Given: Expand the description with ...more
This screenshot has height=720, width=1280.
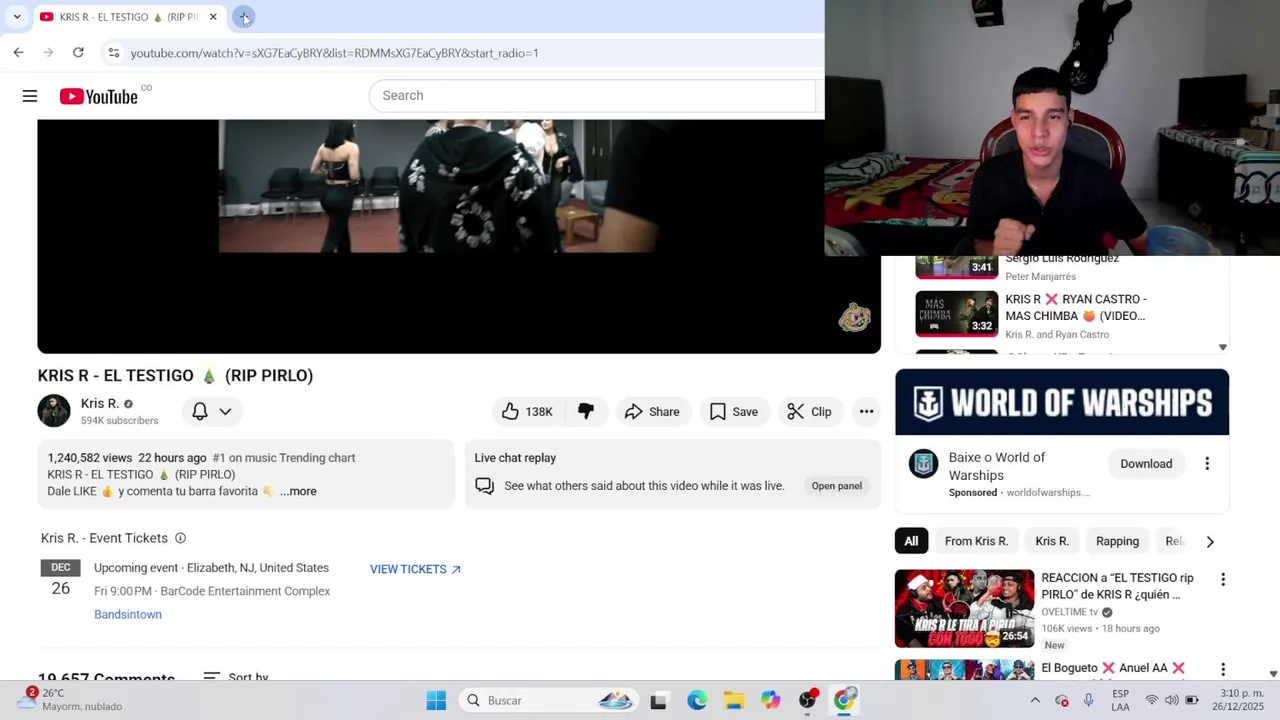Looking at the screenshot, I should click(298, 491).
